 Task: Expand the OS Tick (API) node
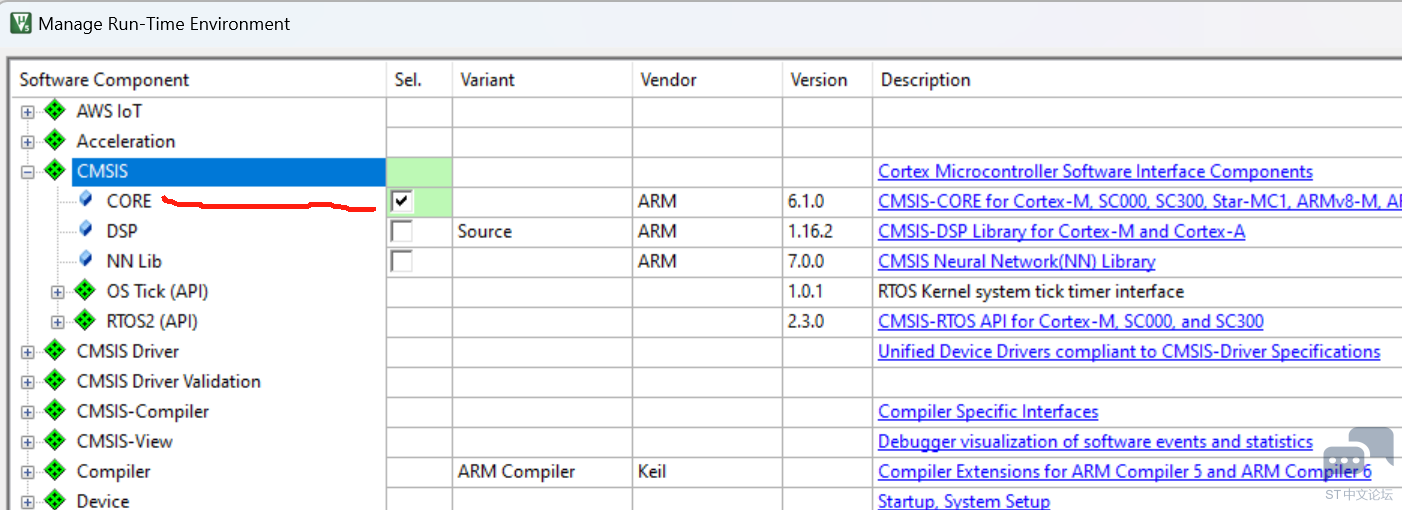[x=57, y=292]
